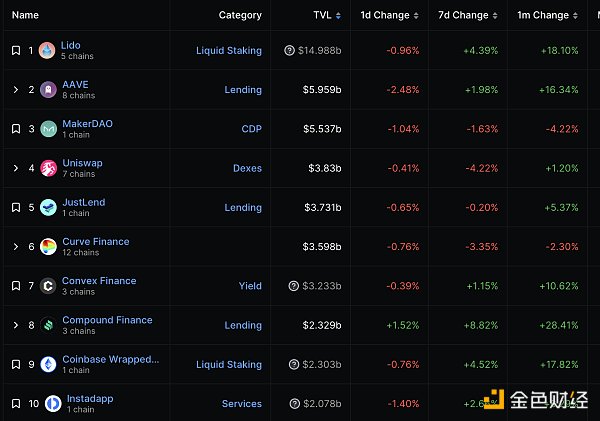Image resolution: width=600 pixels, height=421 pixels.
Task: Bookmark the JustLend protocol
Action: pos(16,208)
